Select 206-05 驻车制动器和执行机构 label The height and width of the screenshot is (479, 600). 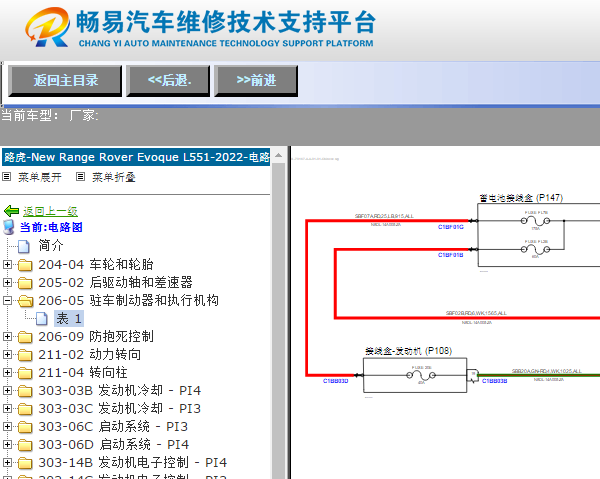128,300
